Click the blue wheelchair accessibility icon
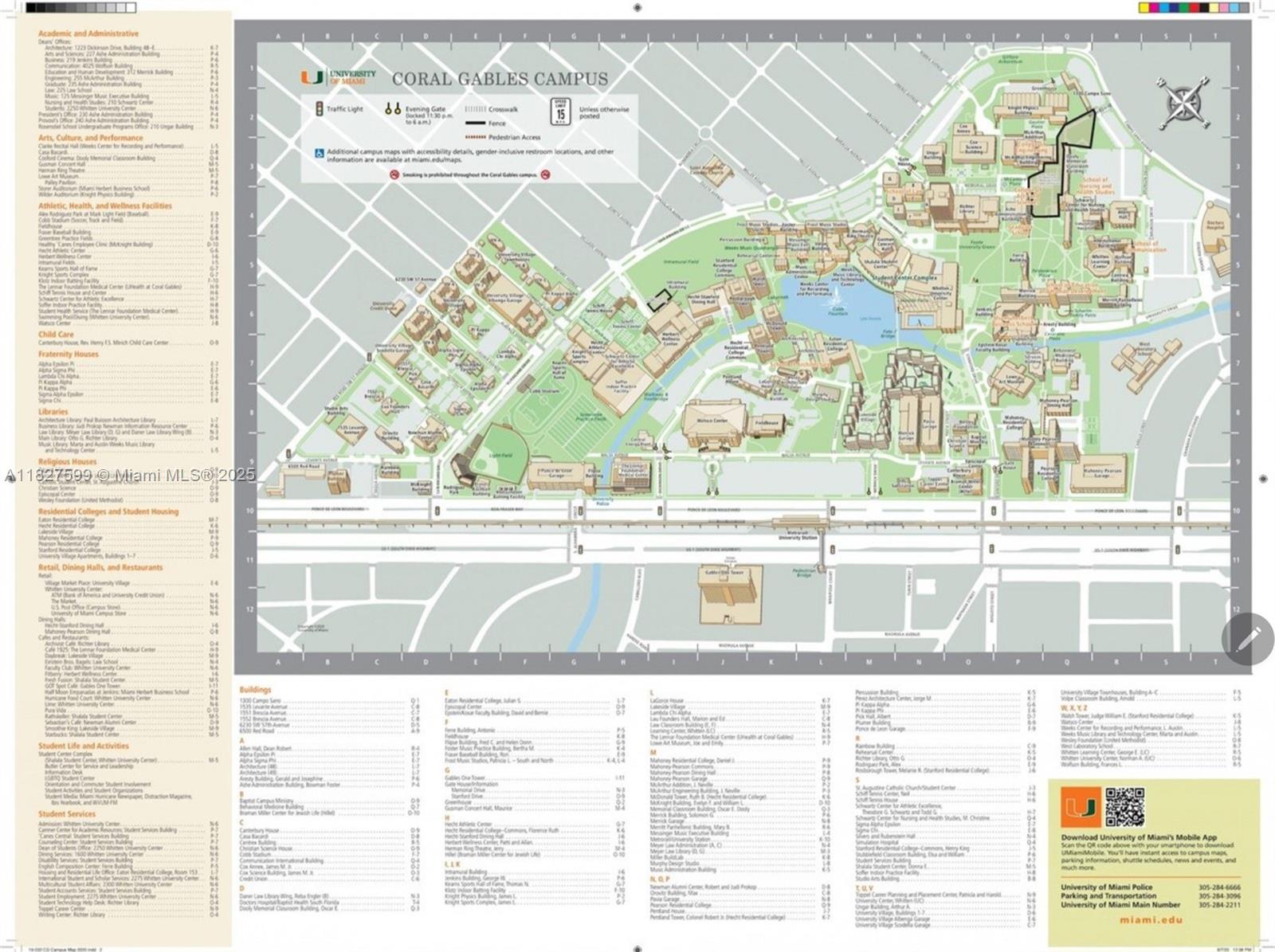 (x=320, y=152)
